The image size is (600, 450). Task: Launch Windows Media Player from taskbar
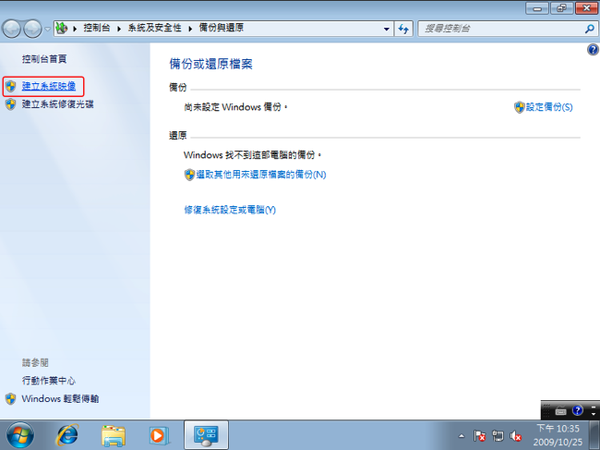click(159, 435)
